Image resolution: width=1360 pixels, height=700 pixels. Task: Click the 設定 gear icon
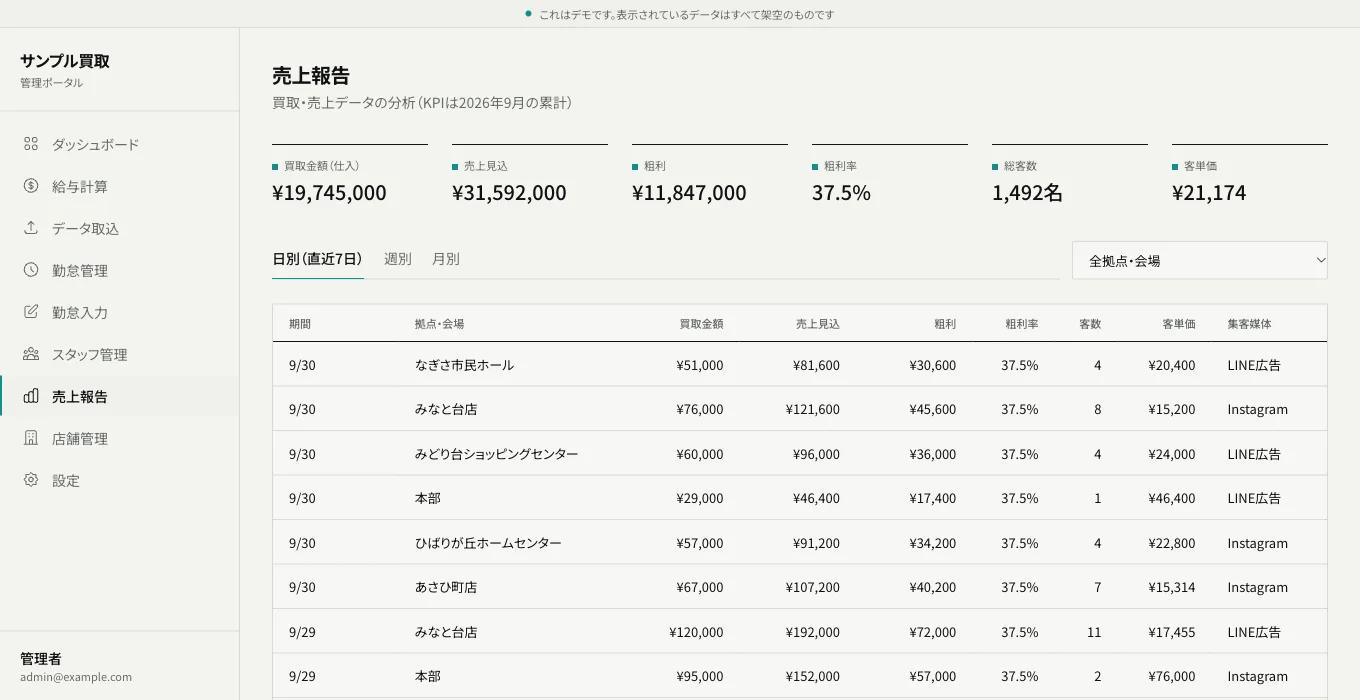pyautogui.click(x=31, y=480)
